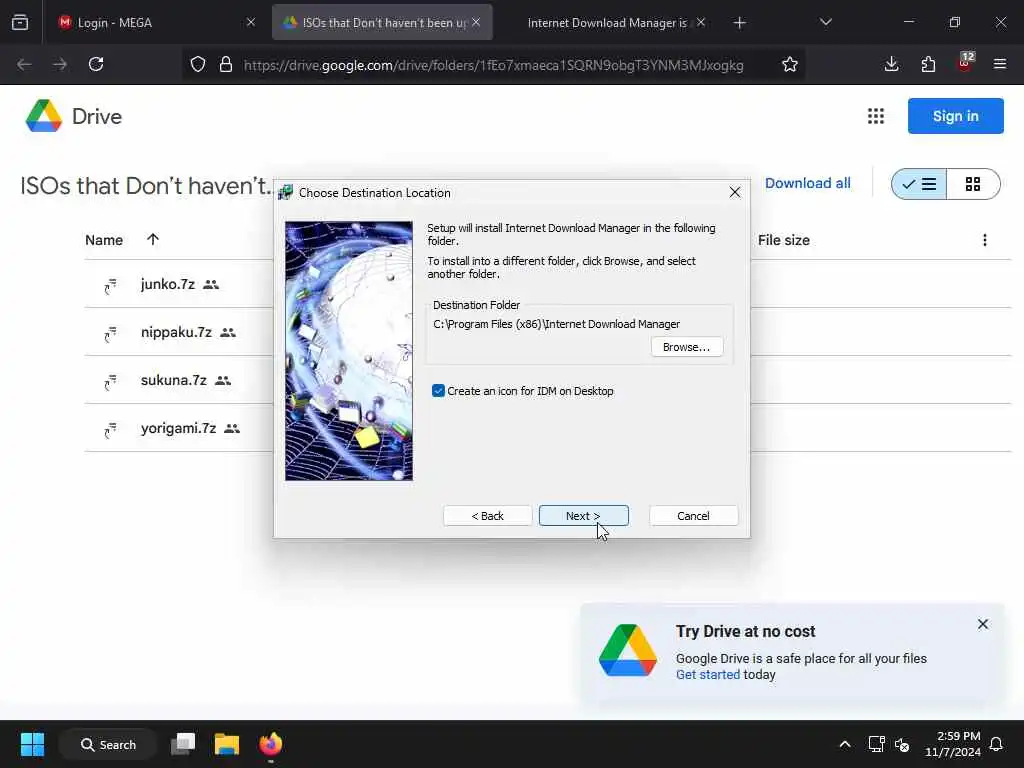Go Back in the IDM setup dialog
This screenshot has height=768, width=1024.
coord(487,516)
